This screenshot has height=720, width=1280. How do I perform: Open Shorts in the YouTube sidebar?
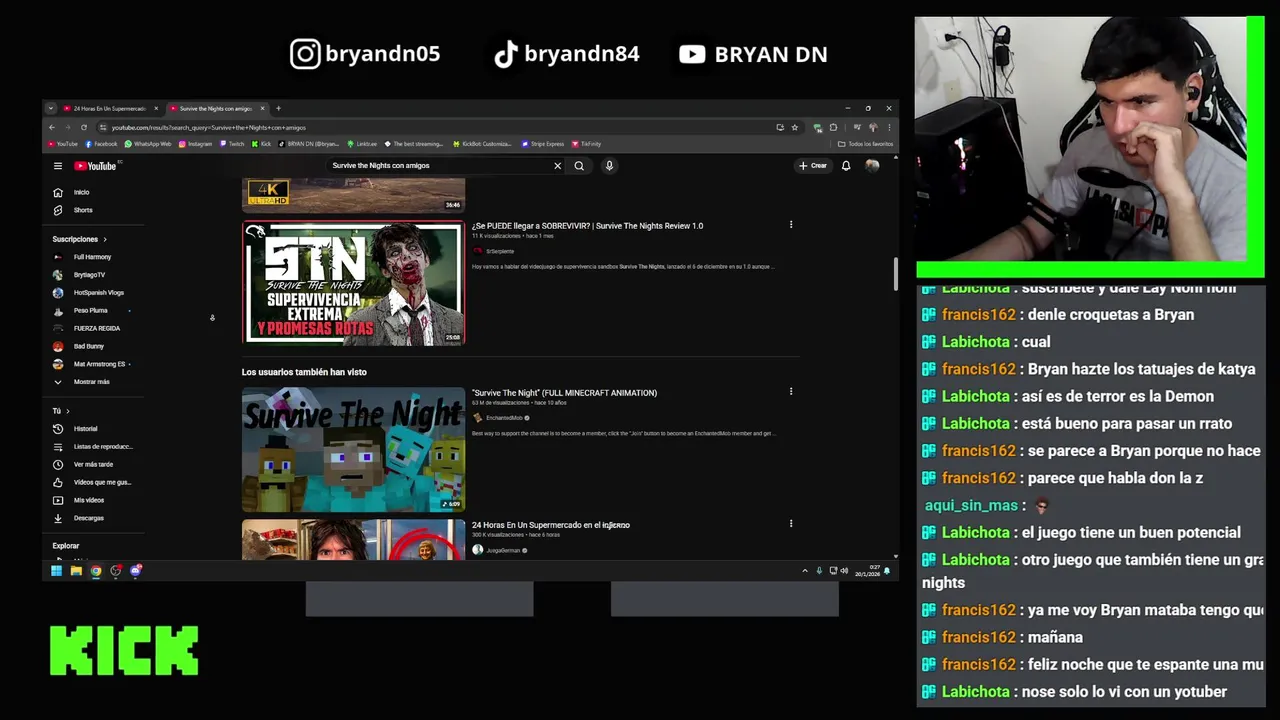[x=73, y=210]
